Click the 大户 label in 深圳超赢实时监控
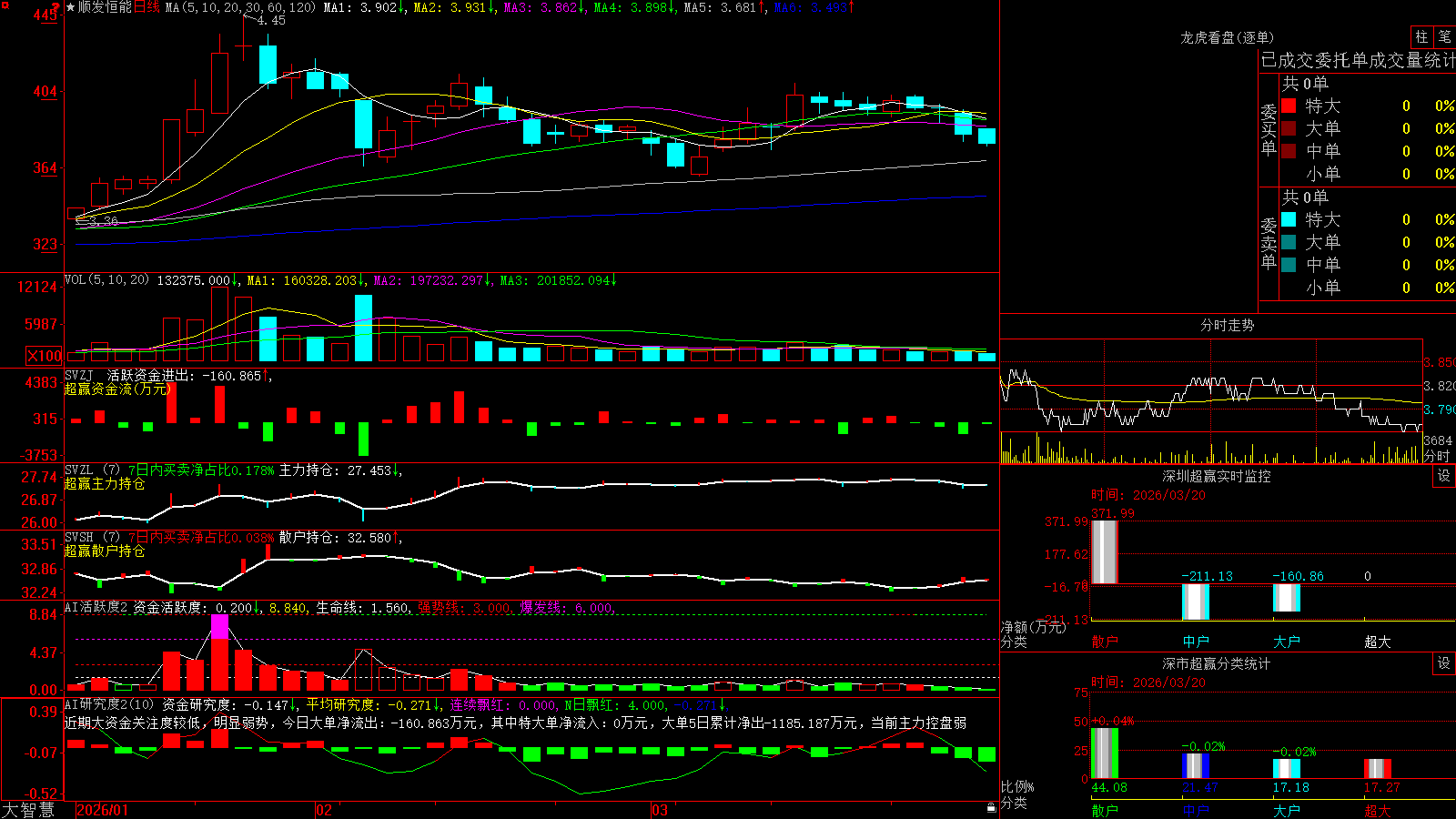This screenshot has width=1456, height=819. (1287, 642)
